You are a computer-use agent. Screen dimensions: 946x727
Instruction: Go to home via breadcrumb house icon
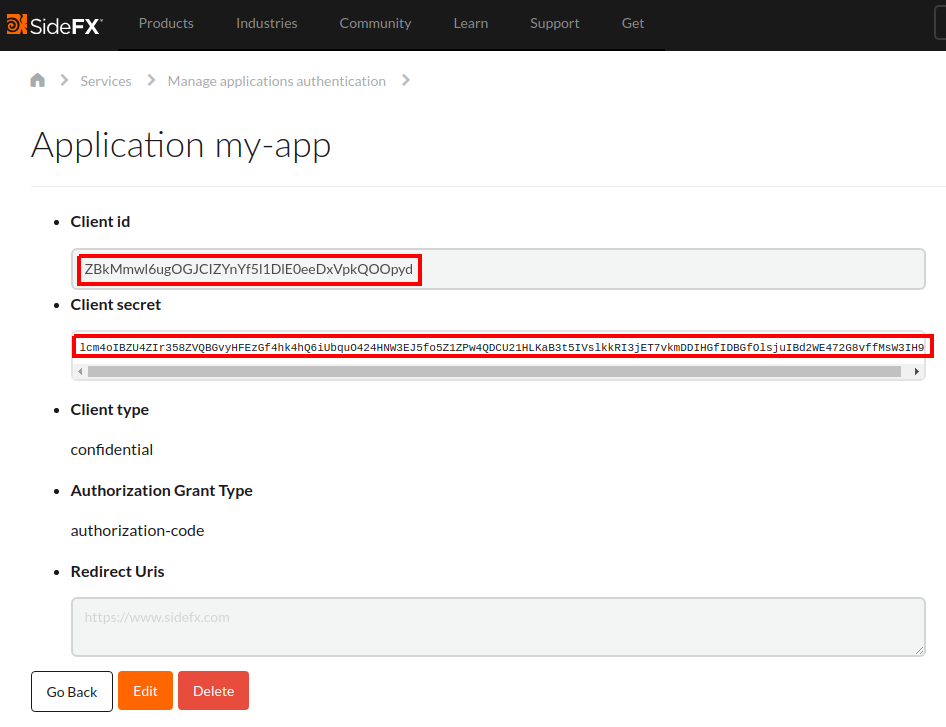[x=38, y=81]
